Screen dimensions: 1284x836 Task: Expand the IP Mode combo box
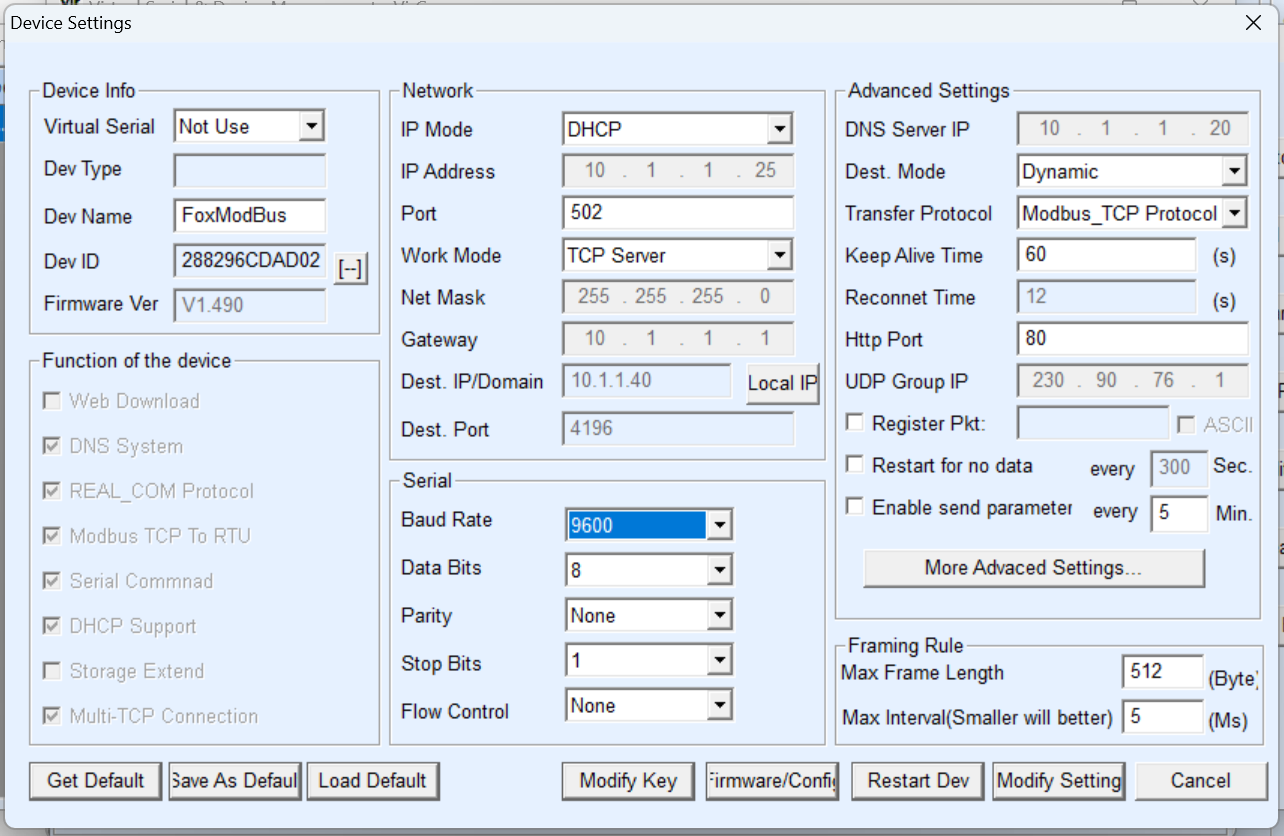[x=779, y=129]
